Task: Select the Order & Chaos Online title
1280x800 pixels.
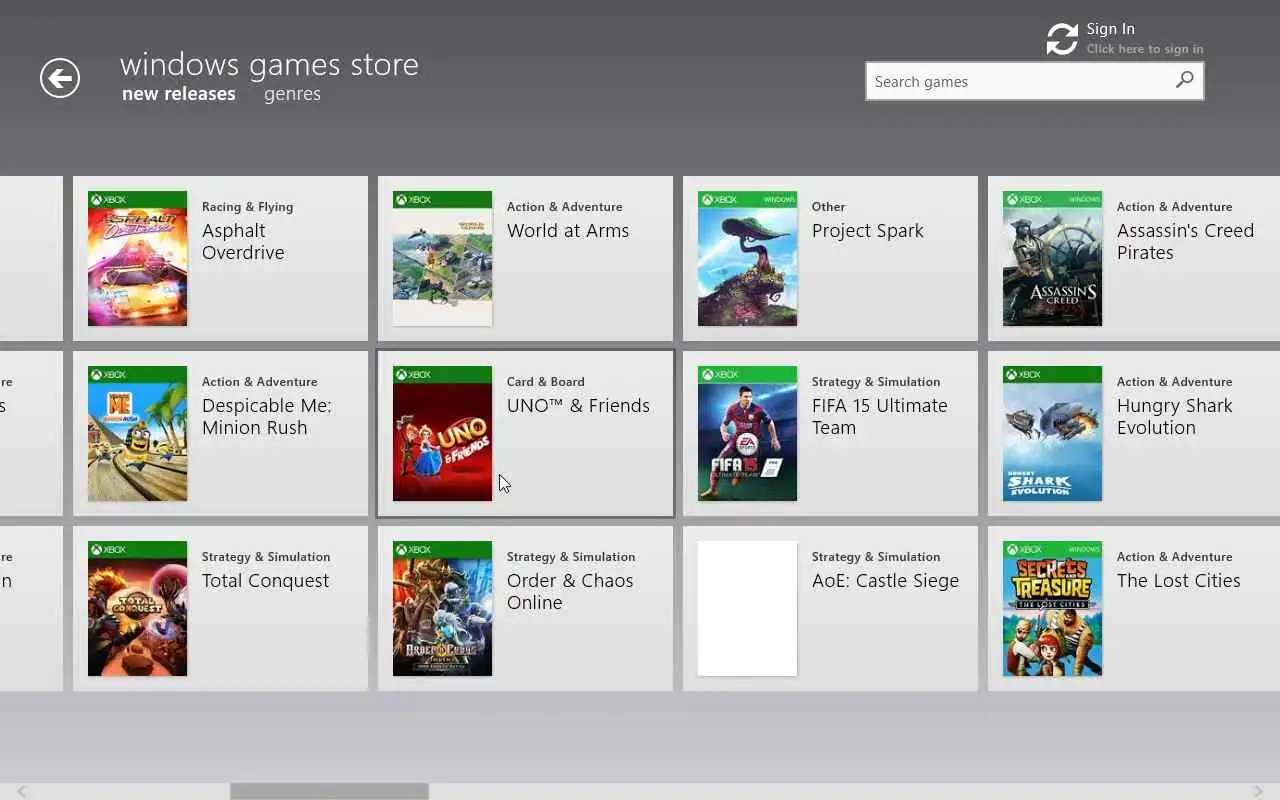Action: (x=570, y=591)
